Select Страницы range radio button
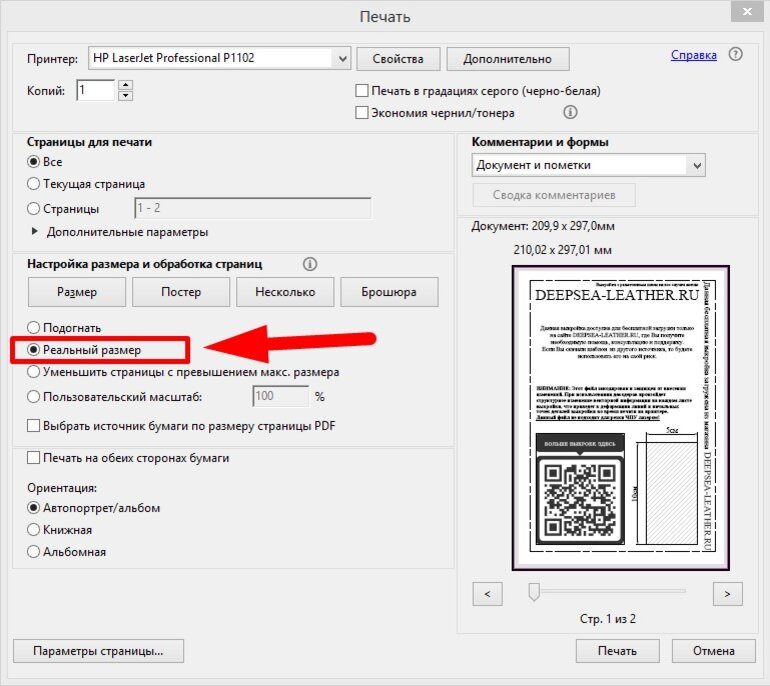Viewport: 770px width, 686px height. pyautogui.click(x=33, y=209)
